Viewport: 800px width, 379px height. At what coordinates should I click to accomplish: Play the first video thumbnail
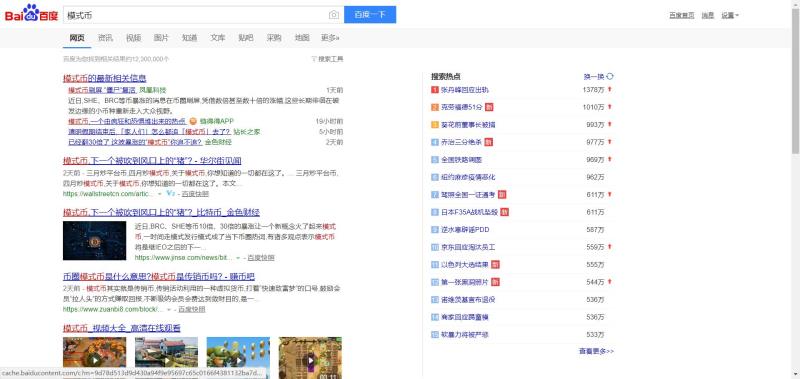pyautogui.click(x=94, y=358)
